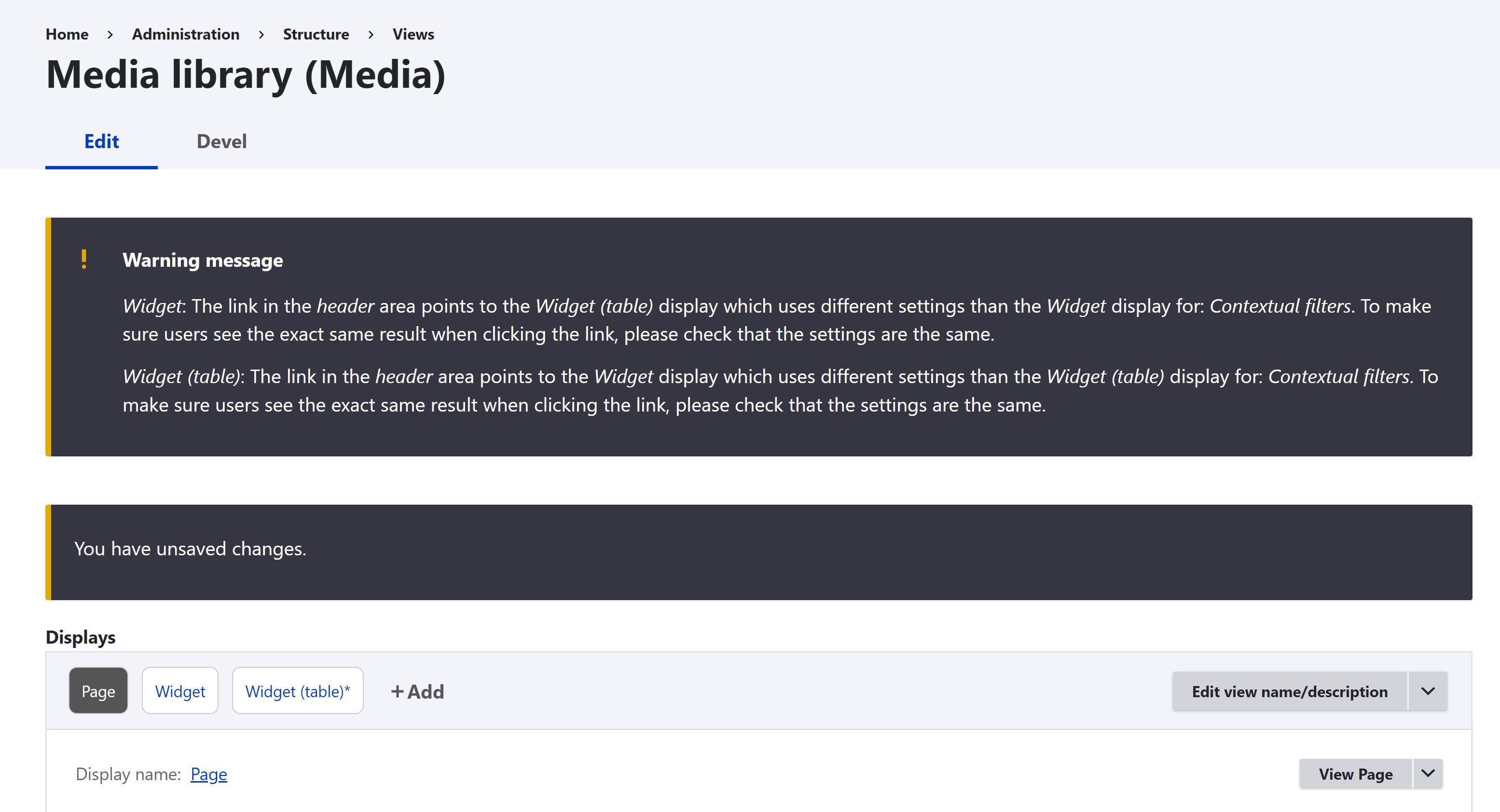This screenshot has width=1500, height=812.
Task: Click the chevron separator before Views breadcrumb
Action: pos(371,34)
